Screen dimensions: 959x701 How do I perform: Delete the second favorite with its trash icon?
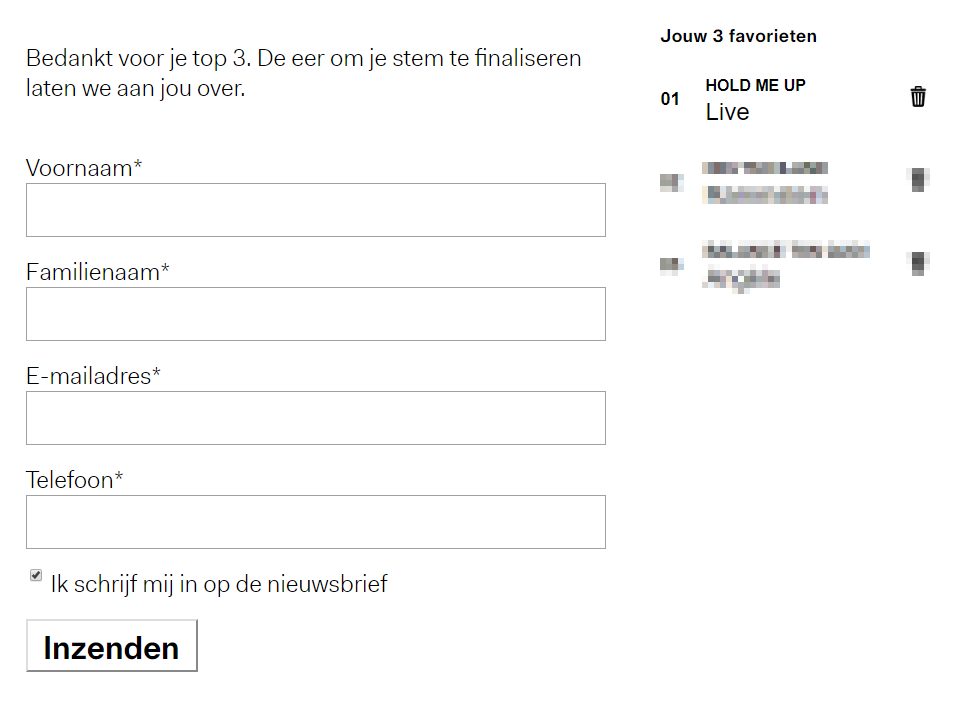coord(917,178)
